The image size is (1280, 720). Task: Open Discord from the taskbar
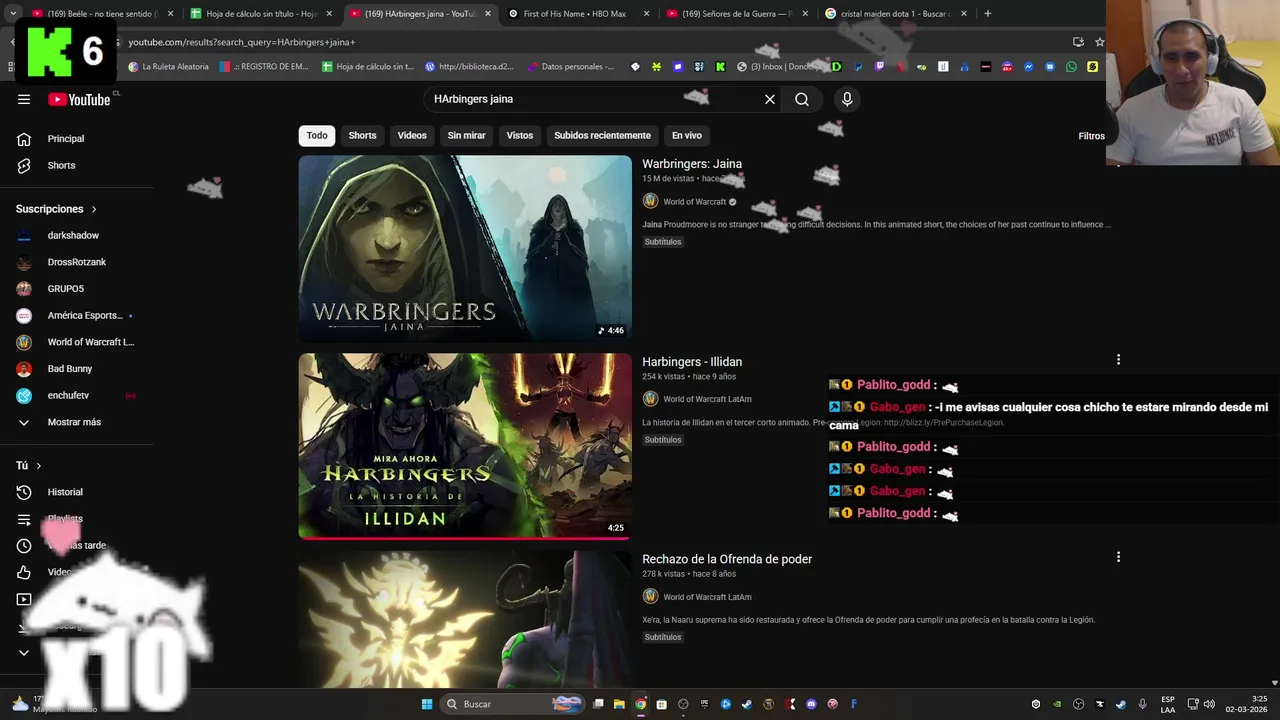(x=811, y=704)
